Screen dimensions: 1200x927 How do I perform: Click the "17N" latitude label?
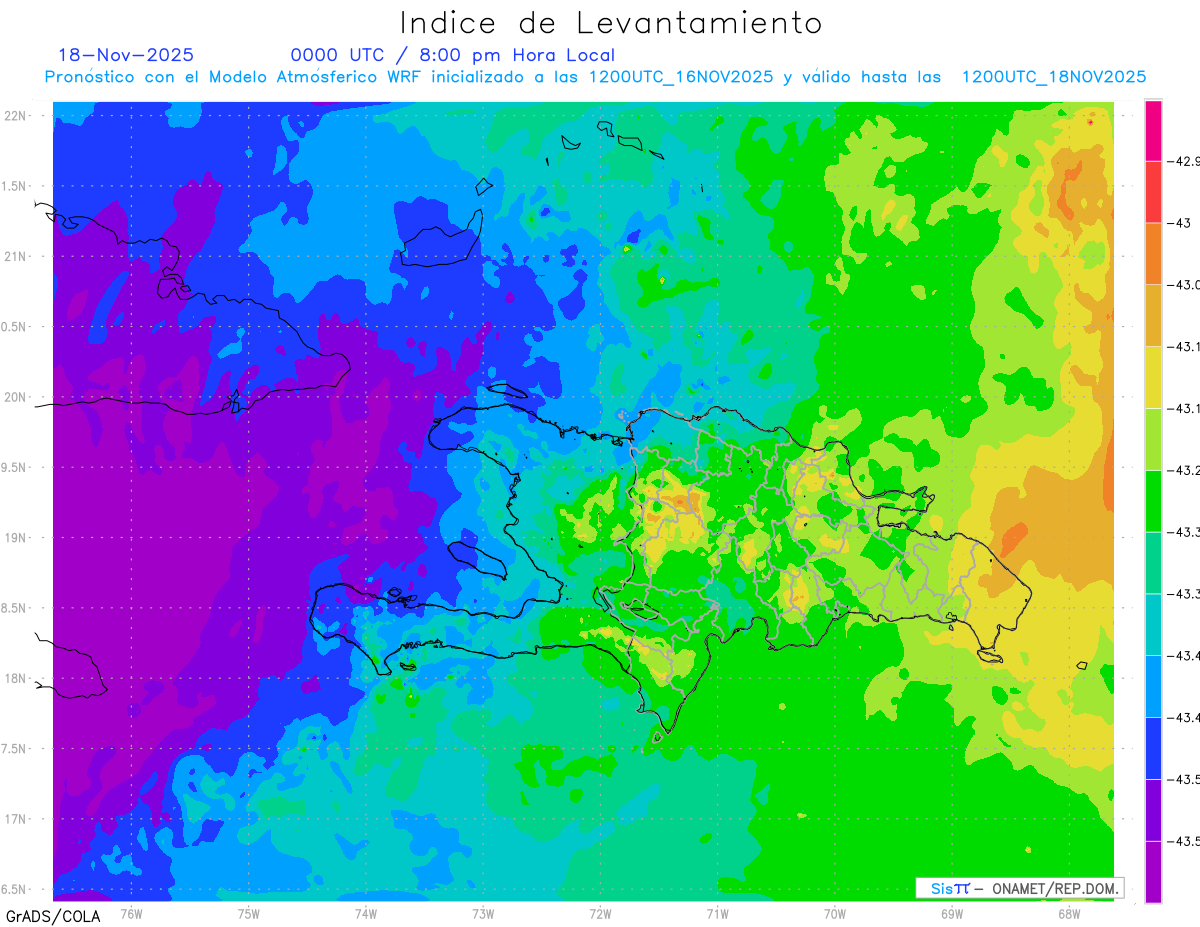17,819
